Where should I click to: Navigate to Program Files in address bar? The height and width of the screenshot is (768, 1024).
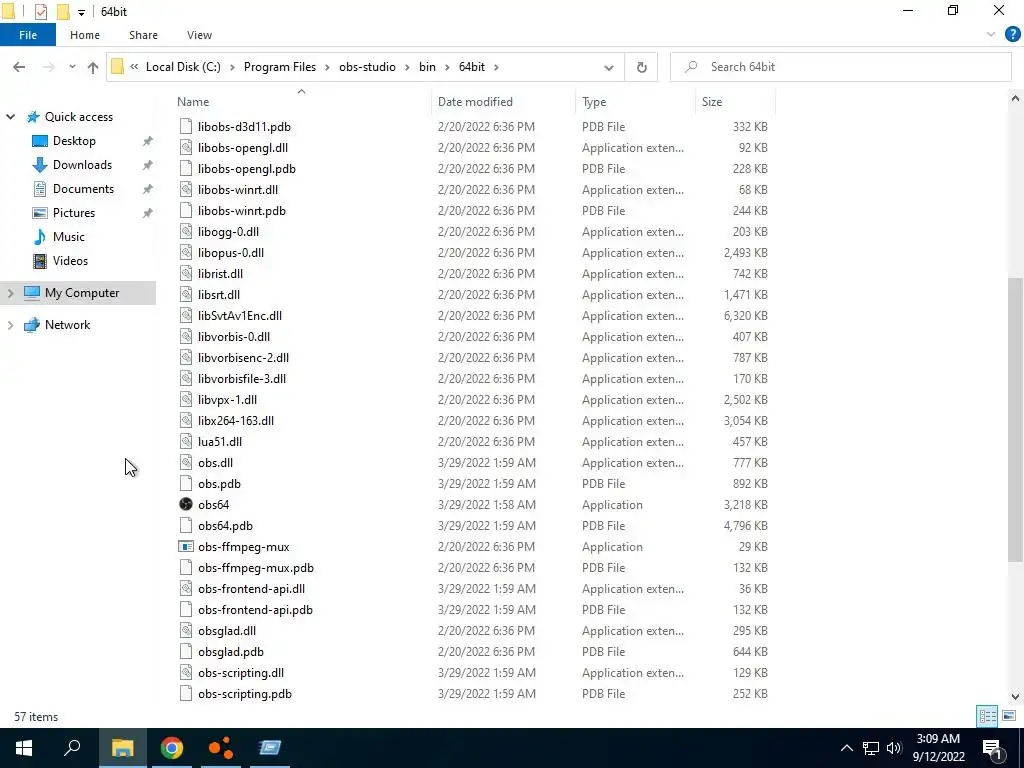click(x=280, y=67)
